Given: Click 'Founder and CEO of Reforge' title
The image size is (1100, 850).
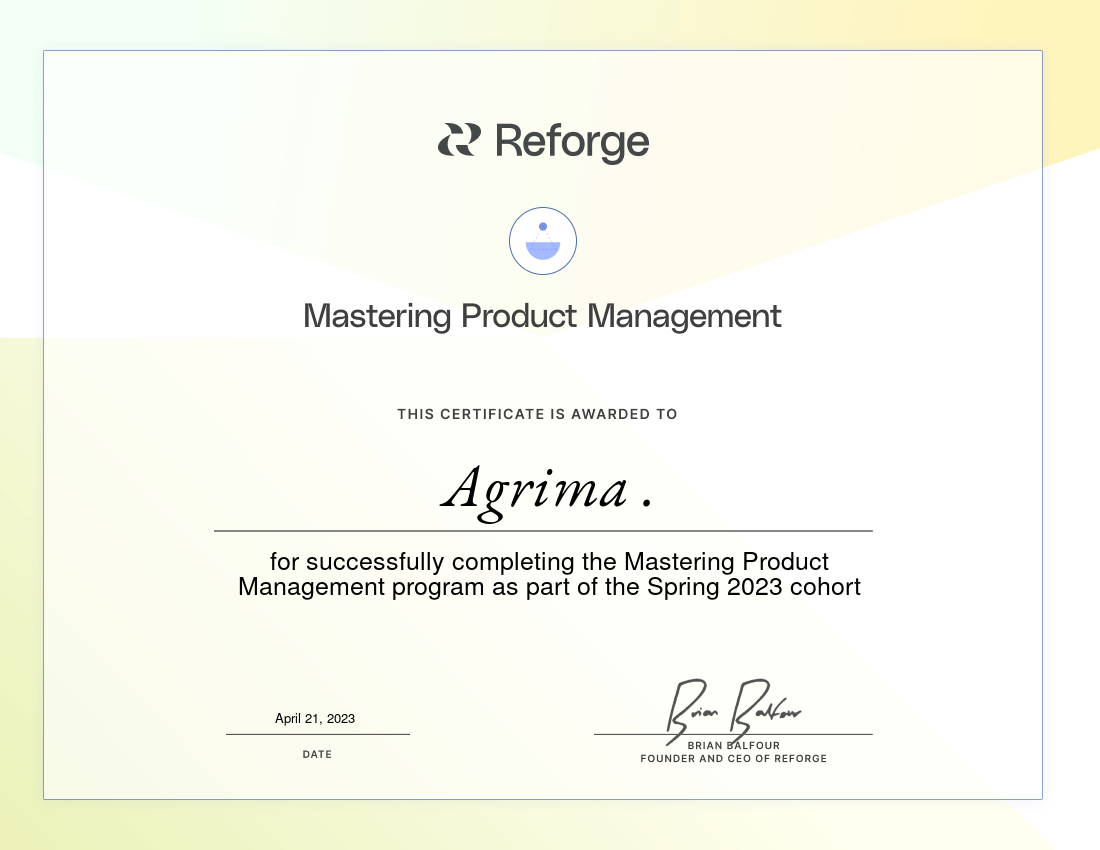Looking at the screenshot, I should click(733, 759).
